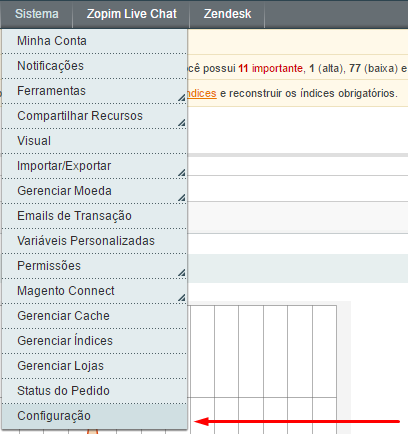This screenshot has height=434, width=408.
Task: Open Gerenciar Lojas
Action: tap(94, 366)
